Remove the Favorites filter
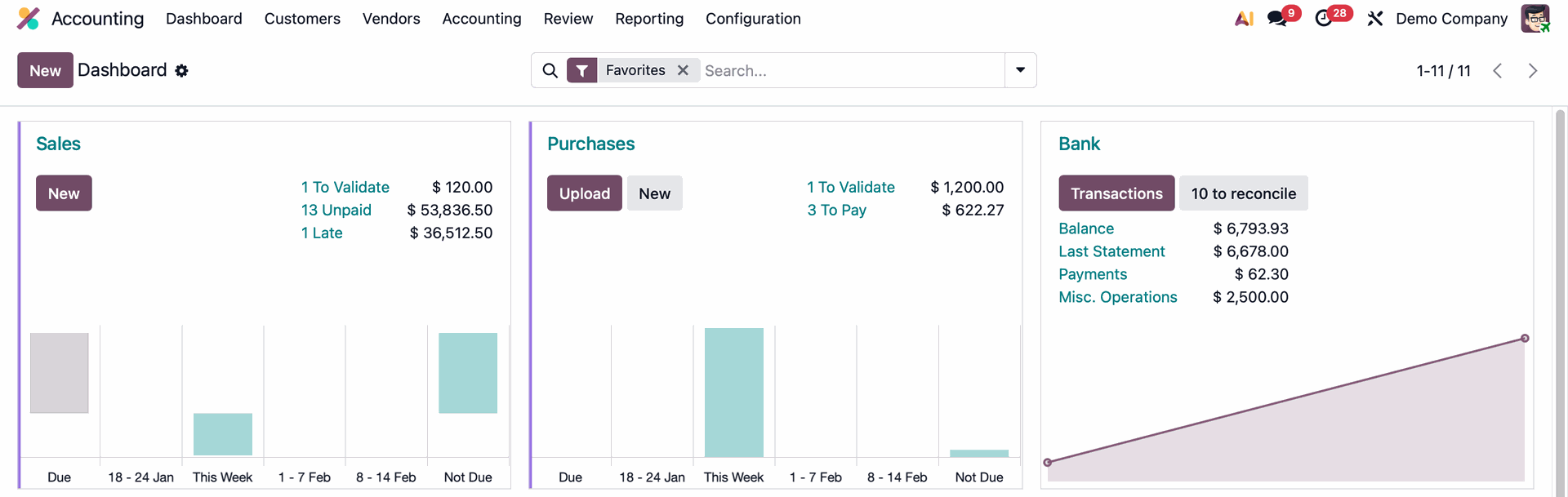 pyautogui.click(x=683, y=70)
